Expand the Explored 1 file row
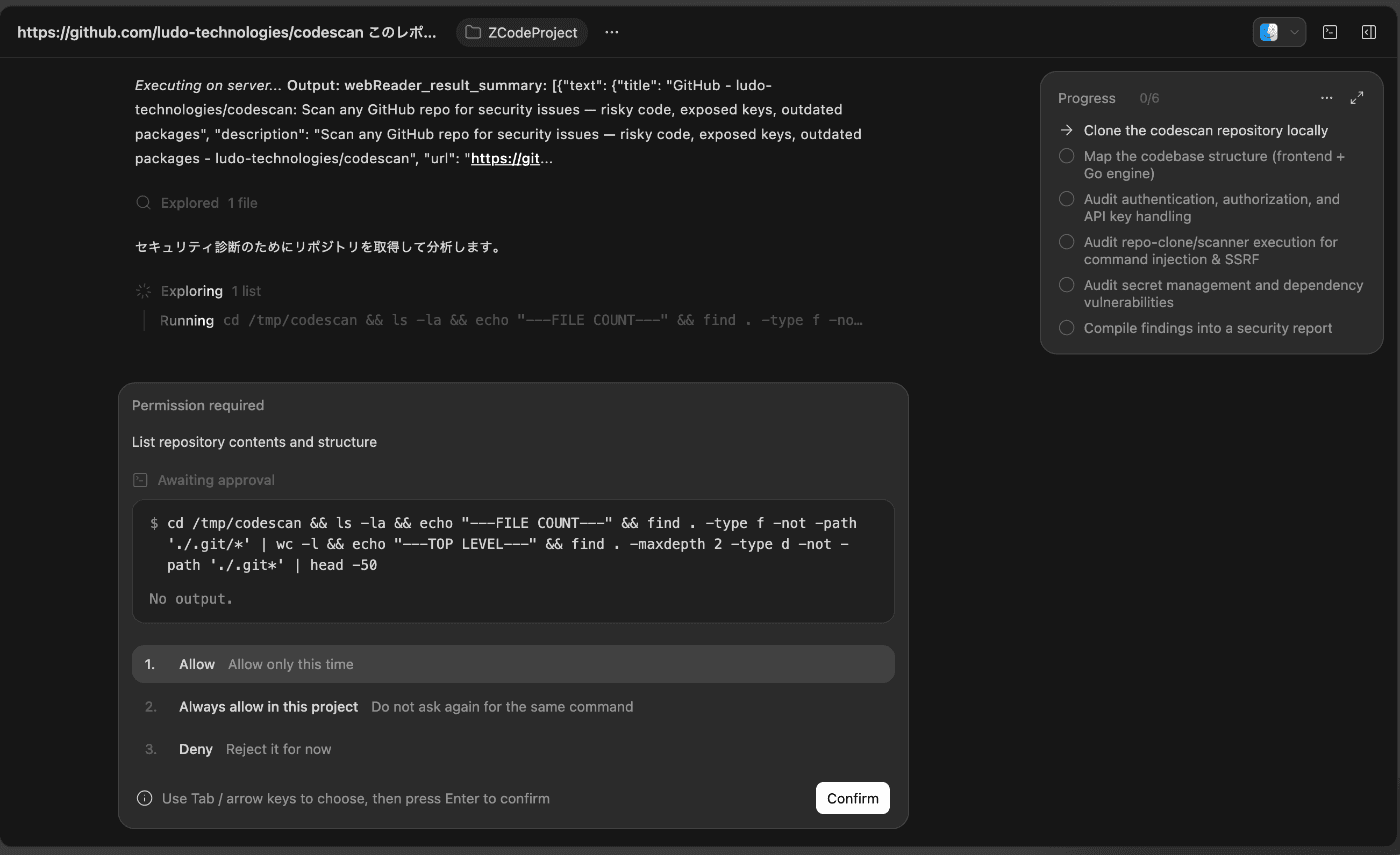Screen dimensions: 1400x855 [x=197, y=203]
